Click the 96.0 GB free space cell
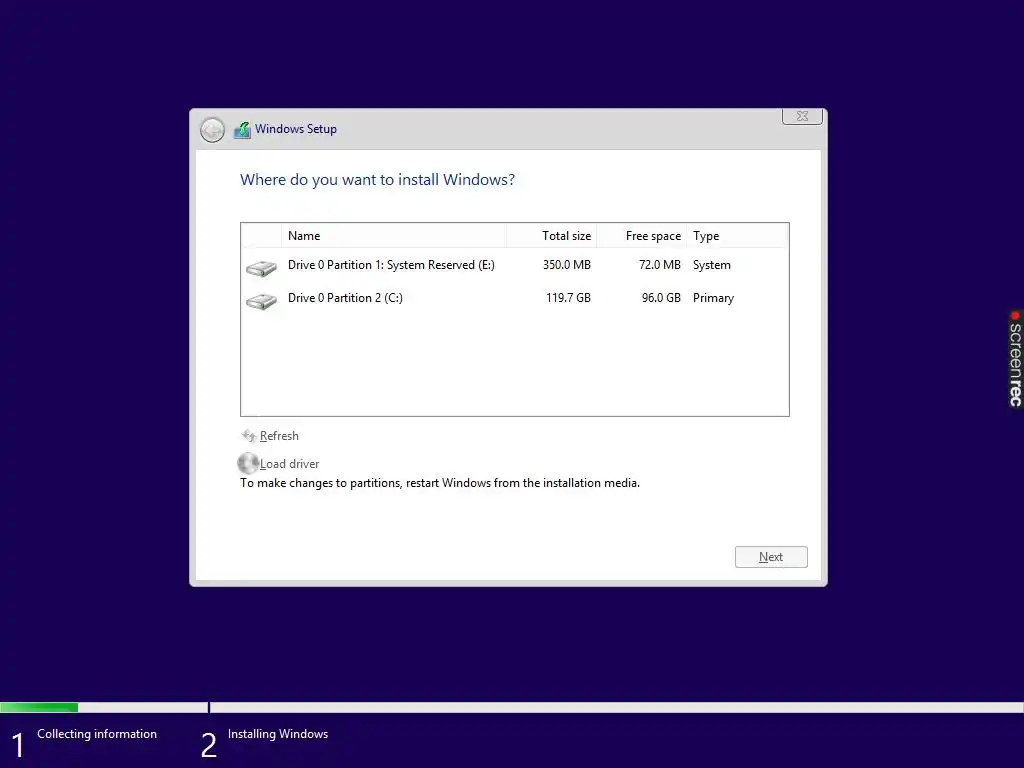Screen dimensions: 1024x768 point(661,298)
